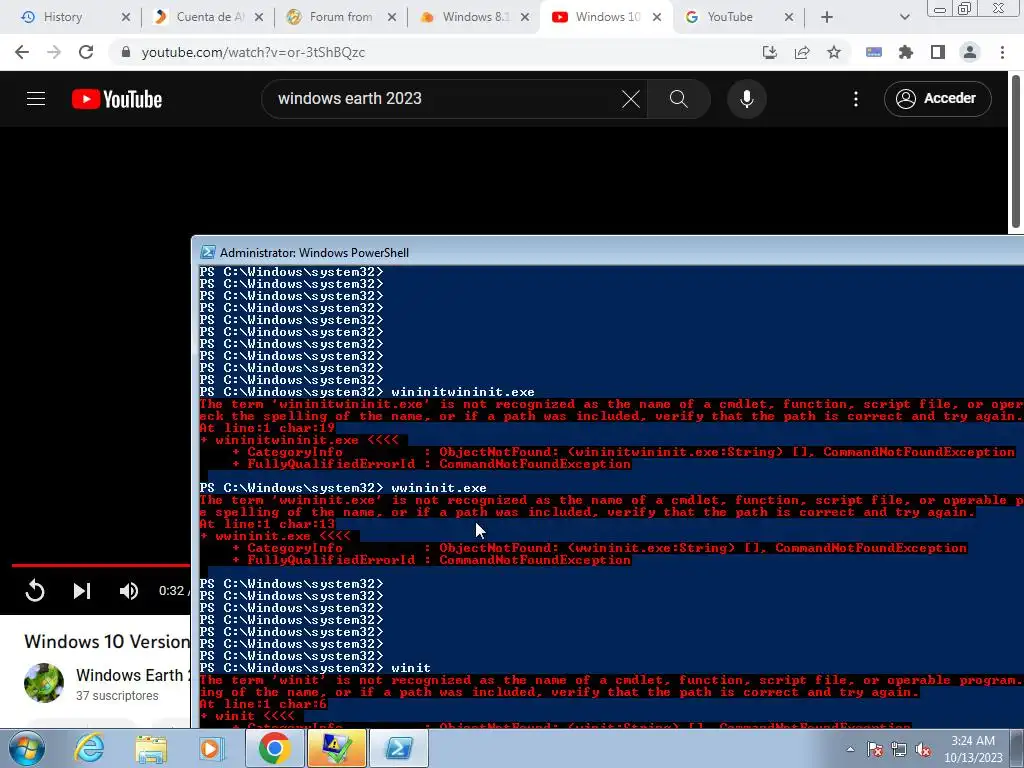Share this page using the share icon
The height and width of the screenshot is (768, 1024).
802,52
